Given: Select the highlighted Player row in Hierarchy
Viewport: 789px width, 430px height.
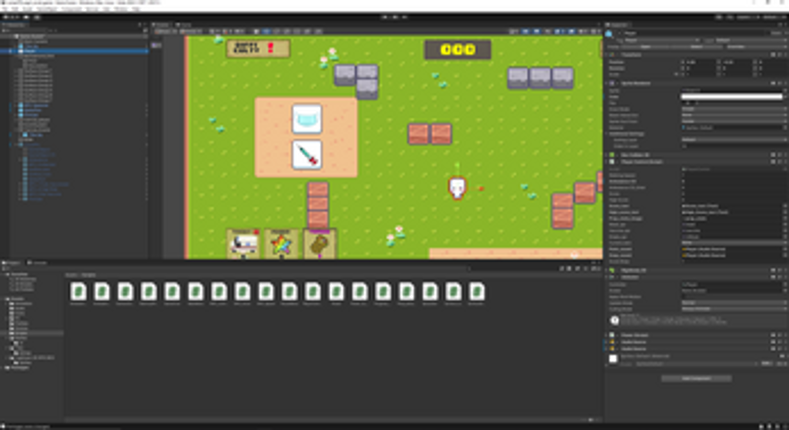Looking at the screenshot, I should click(x=75, y=51).
